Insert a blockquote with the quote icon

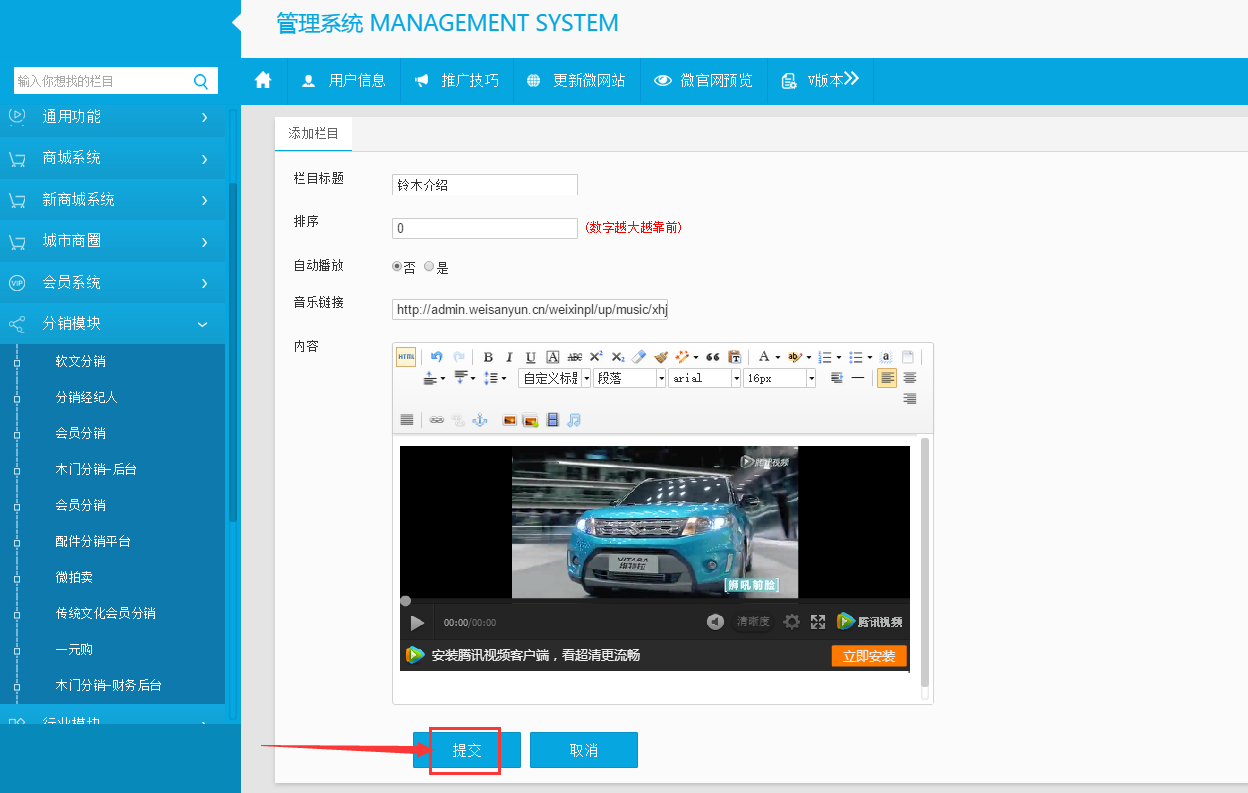coord(713,357)
